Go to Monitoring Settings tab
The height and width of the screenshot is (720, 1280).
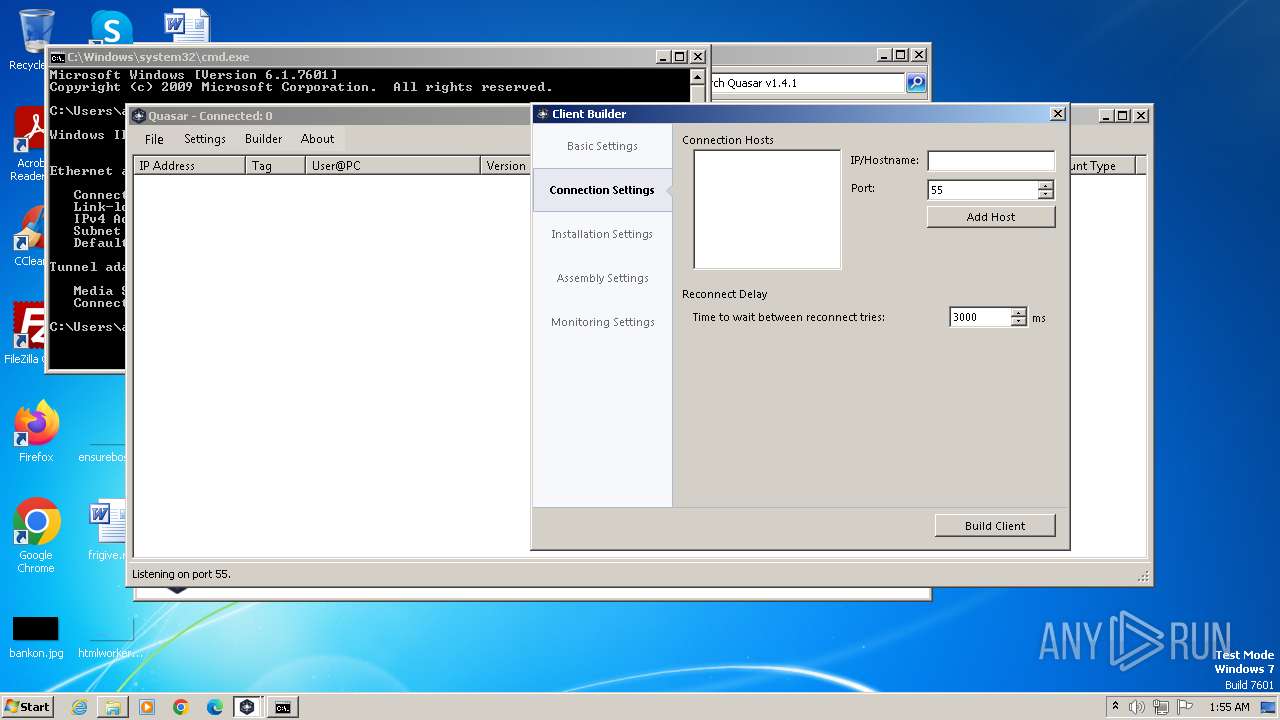(602, 322)
